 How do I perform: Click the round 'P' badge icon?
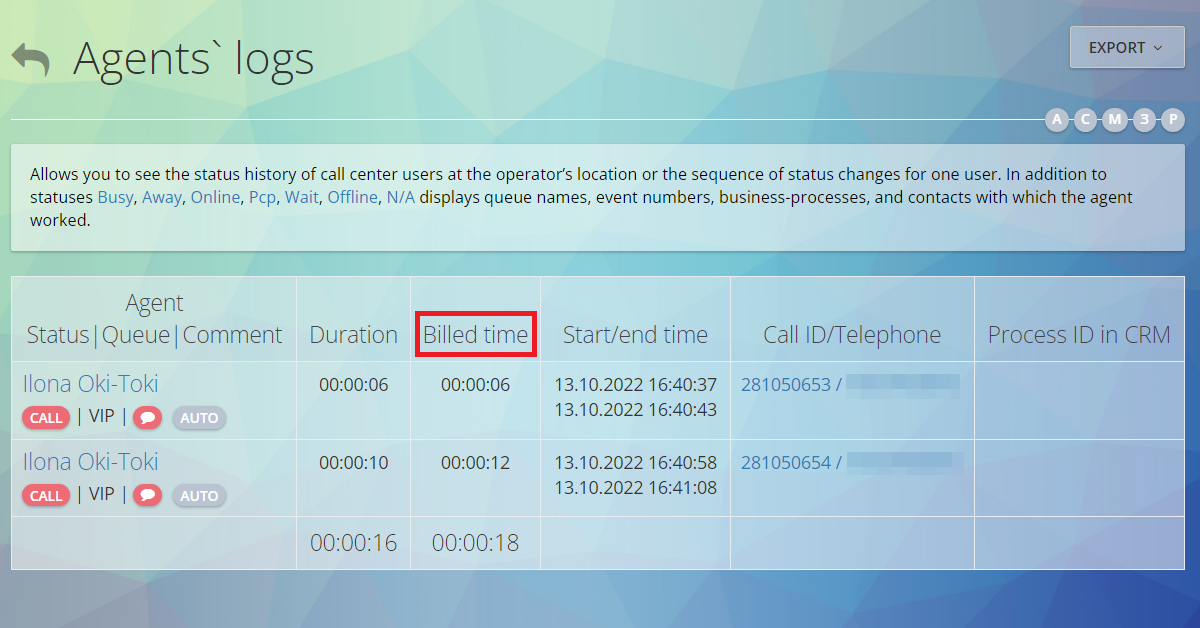pyautogui.click(x=1173, y=120)
